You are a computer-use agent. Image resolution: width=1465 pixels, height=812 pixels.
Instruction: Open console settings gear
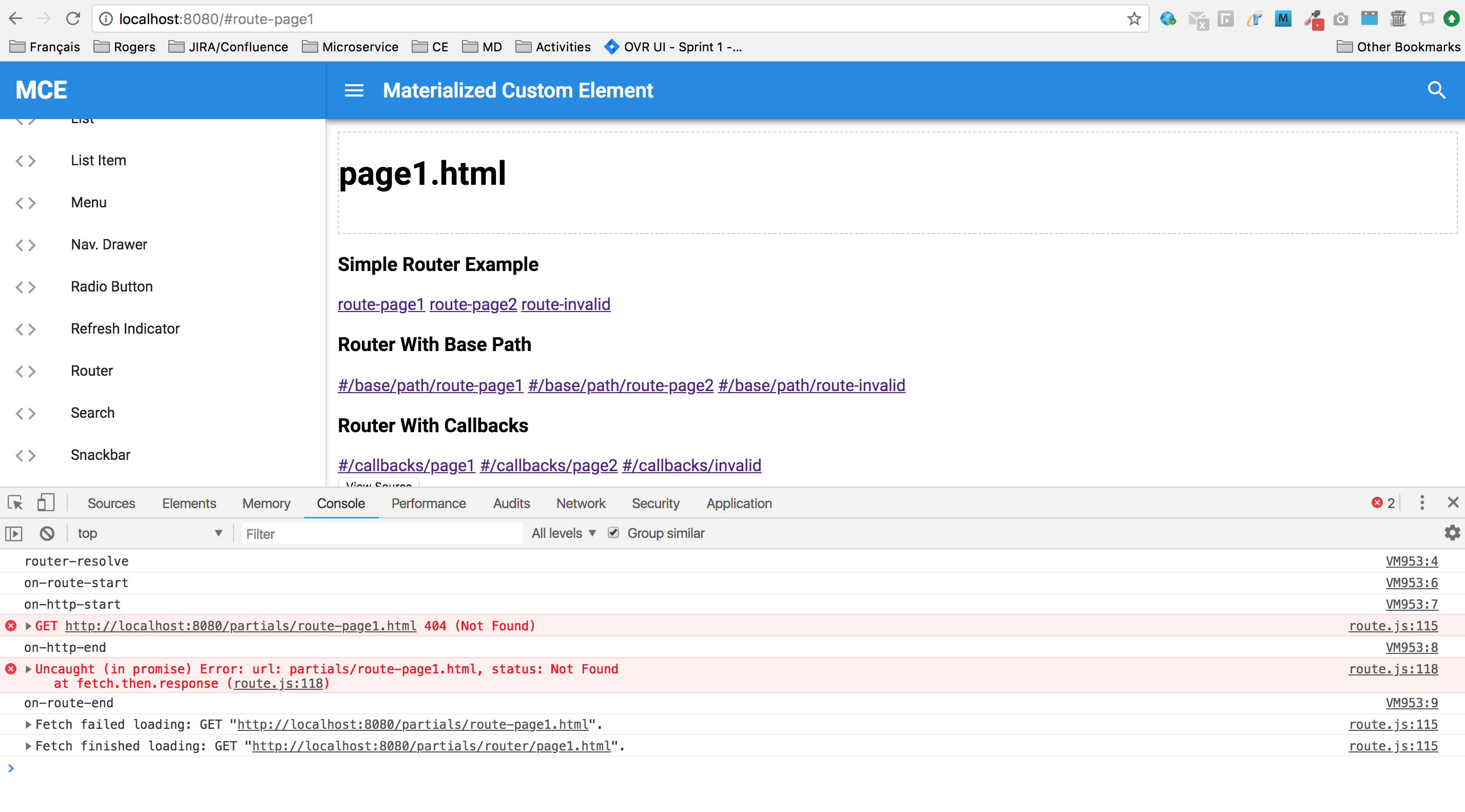(x=1451, y=533)
